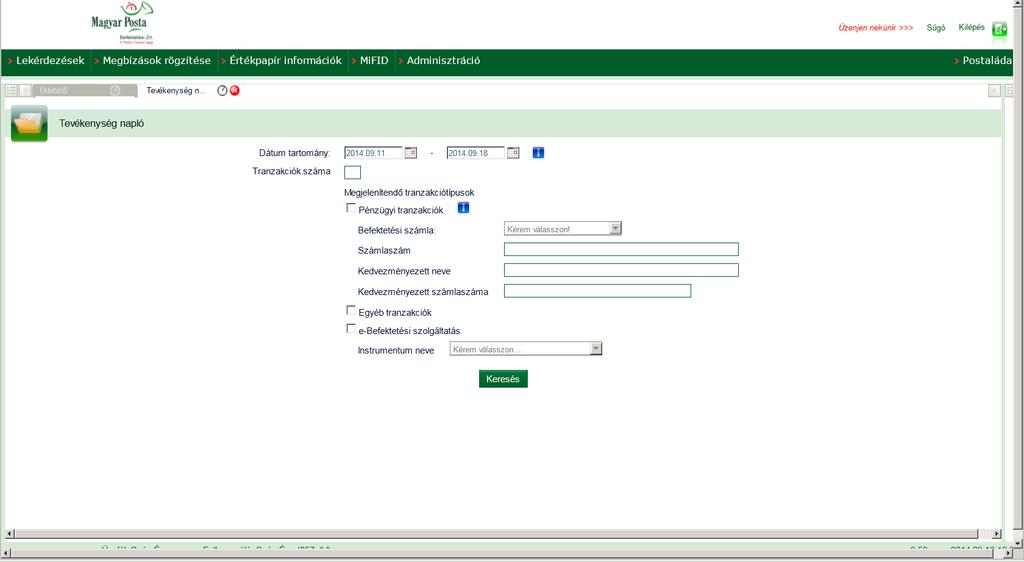Image resolution: width=1024 pixels, height=562 pixels.
Task: Enable Pénzügyi tranzakciók checkbox
Action: (351, 208)
